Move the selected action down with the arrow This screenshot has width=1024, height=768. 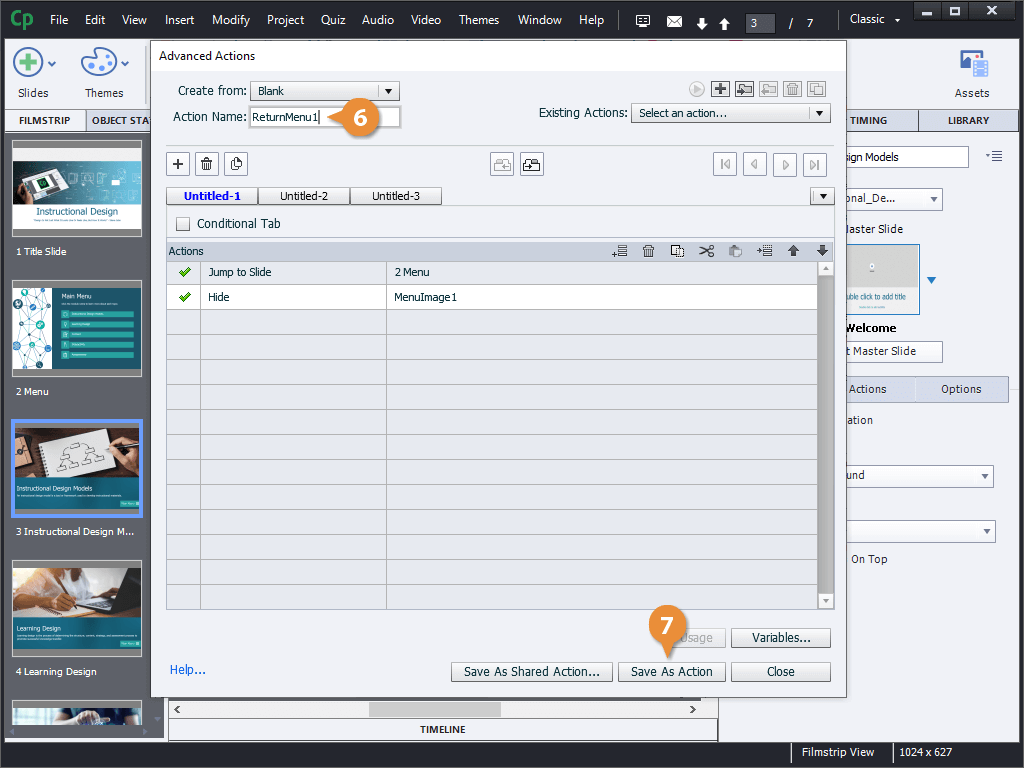pos(822,251)
